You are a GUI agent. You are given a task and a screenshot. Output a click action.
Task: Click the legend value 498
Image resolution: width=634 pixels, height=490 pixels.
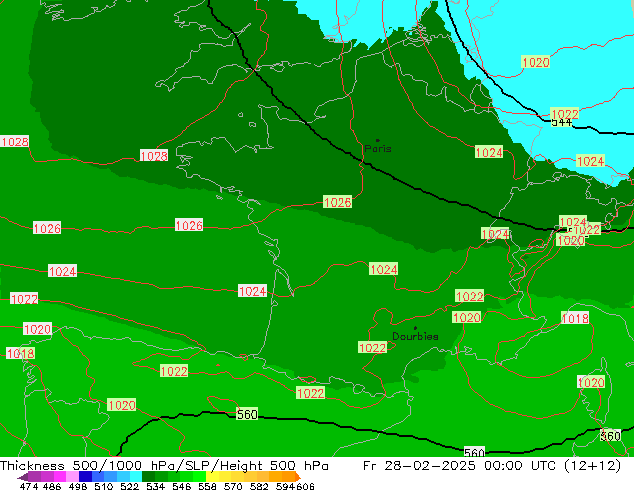pos(78,486)
